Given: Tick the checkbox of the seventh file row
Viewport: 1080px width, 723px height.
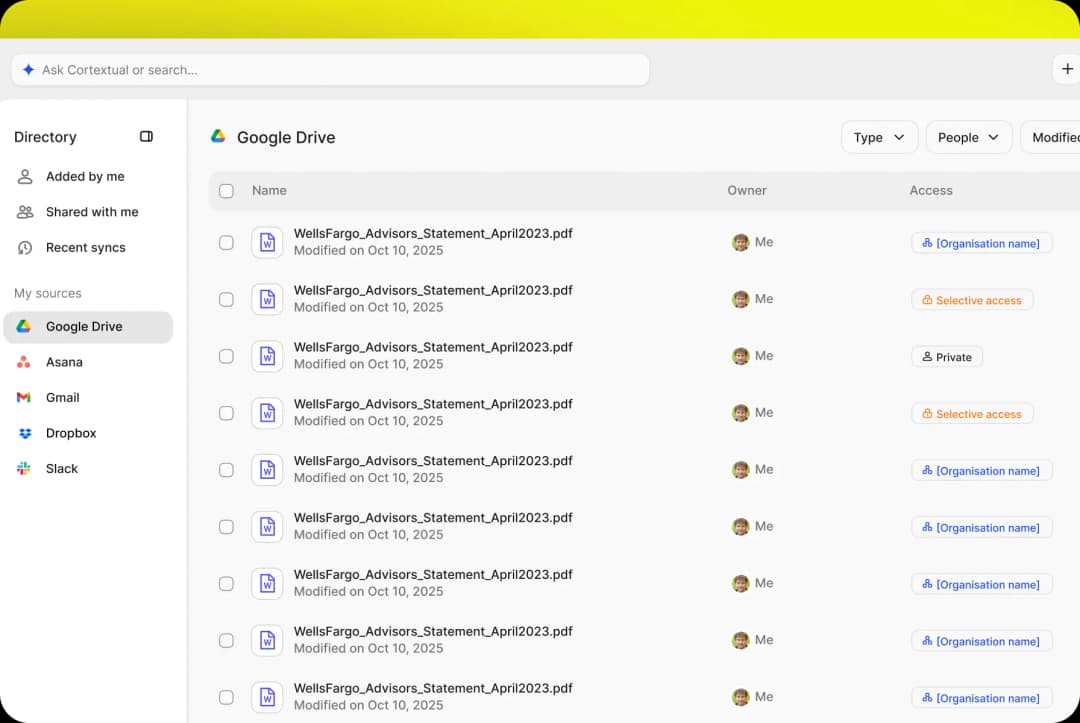Looking at the screenshot, I should [x=226, y=583].
